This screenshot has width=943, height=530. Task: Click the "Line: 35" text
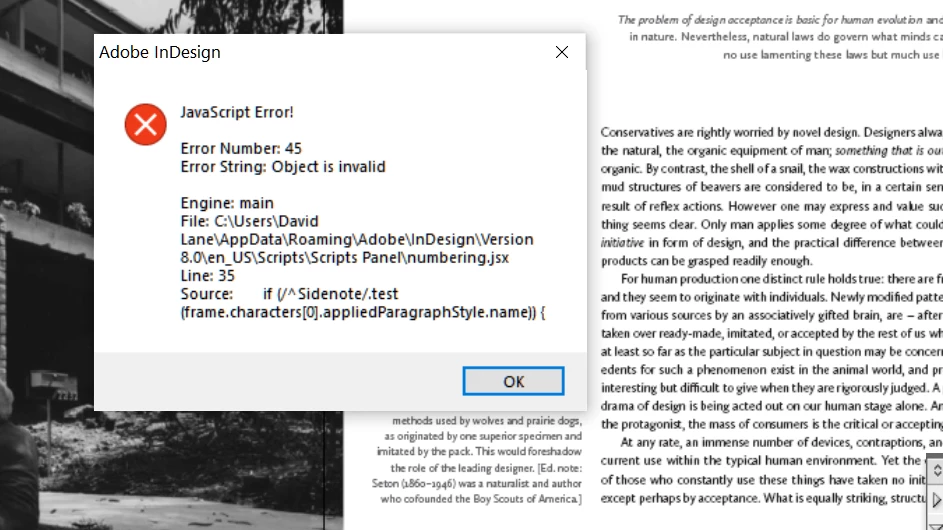click(x=207, y=276)
